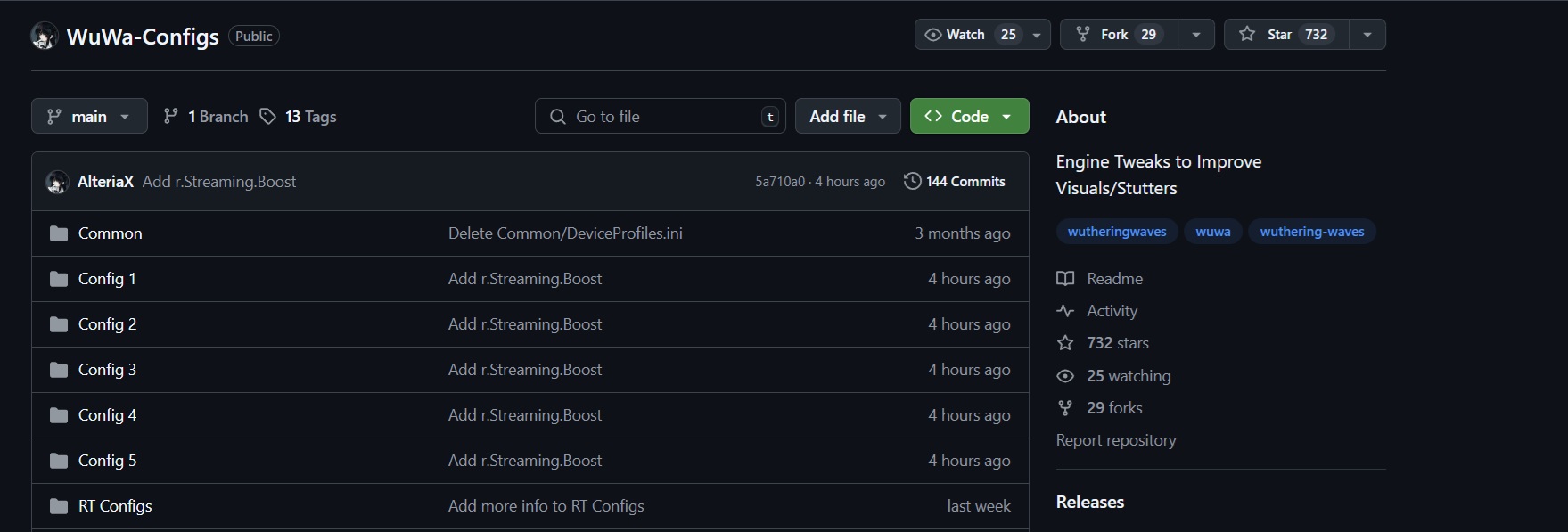Open the Add file dropdown
Screen dimensions: 1568x532
pyautogui.click(x=848, y=116)
